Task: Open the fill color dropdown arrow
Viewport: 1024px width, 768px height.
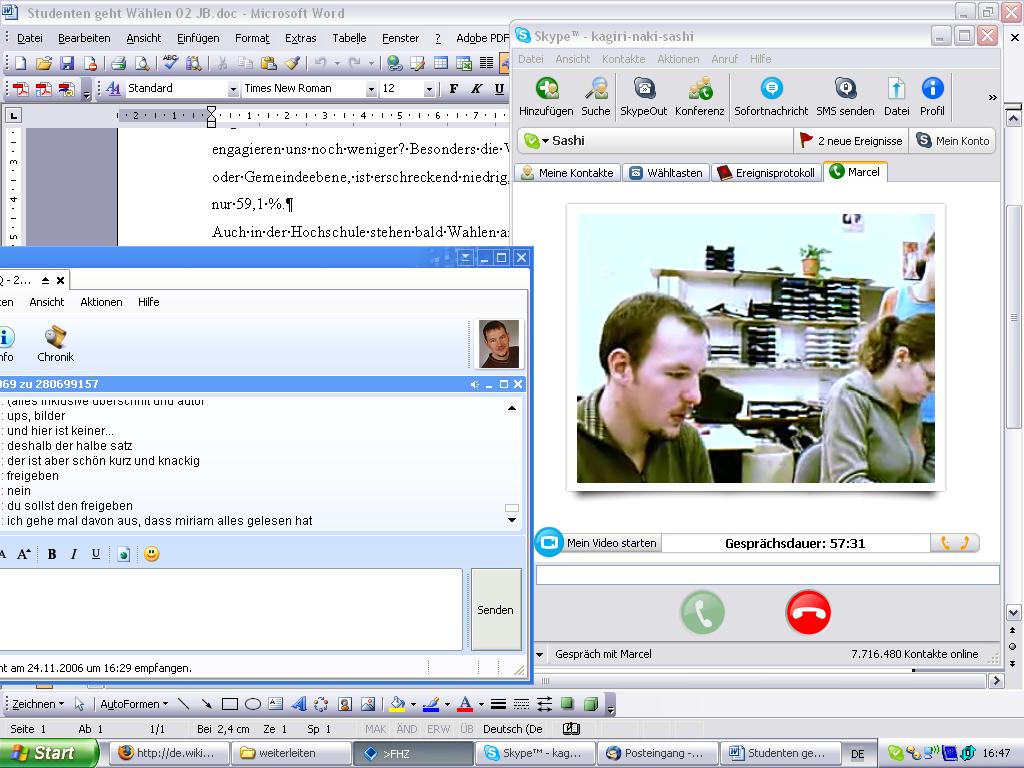Action: pyautogui.click(x=413, y=704)
